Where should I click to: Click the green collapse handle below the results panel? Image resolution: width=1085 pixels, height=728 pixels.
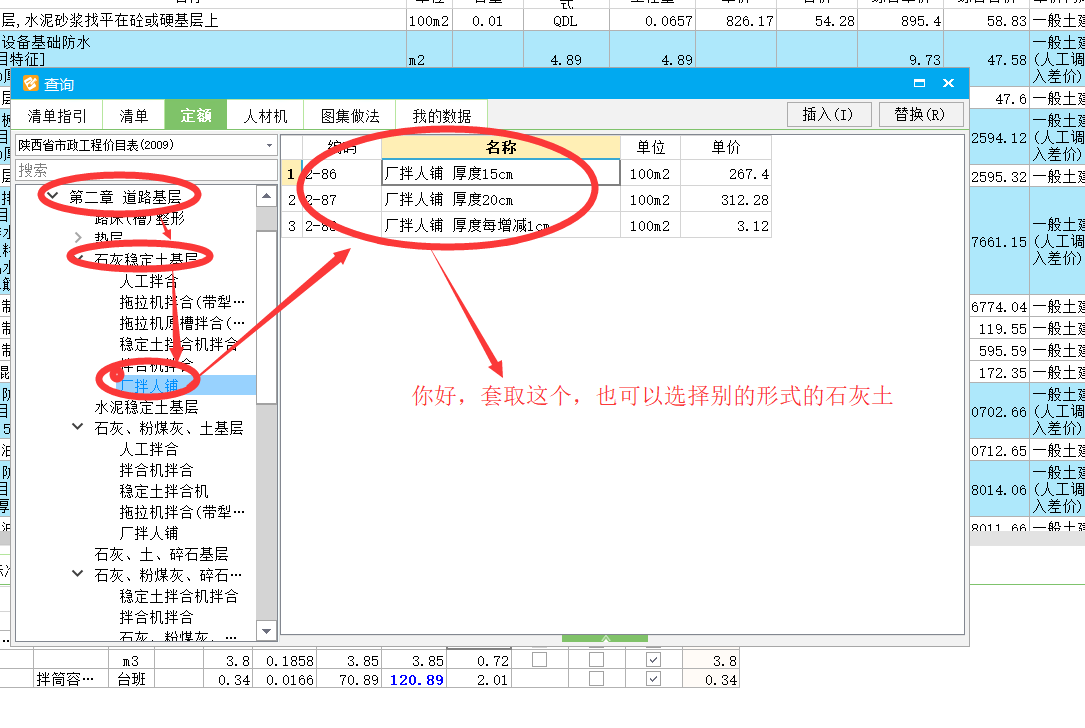coord(605,638)
